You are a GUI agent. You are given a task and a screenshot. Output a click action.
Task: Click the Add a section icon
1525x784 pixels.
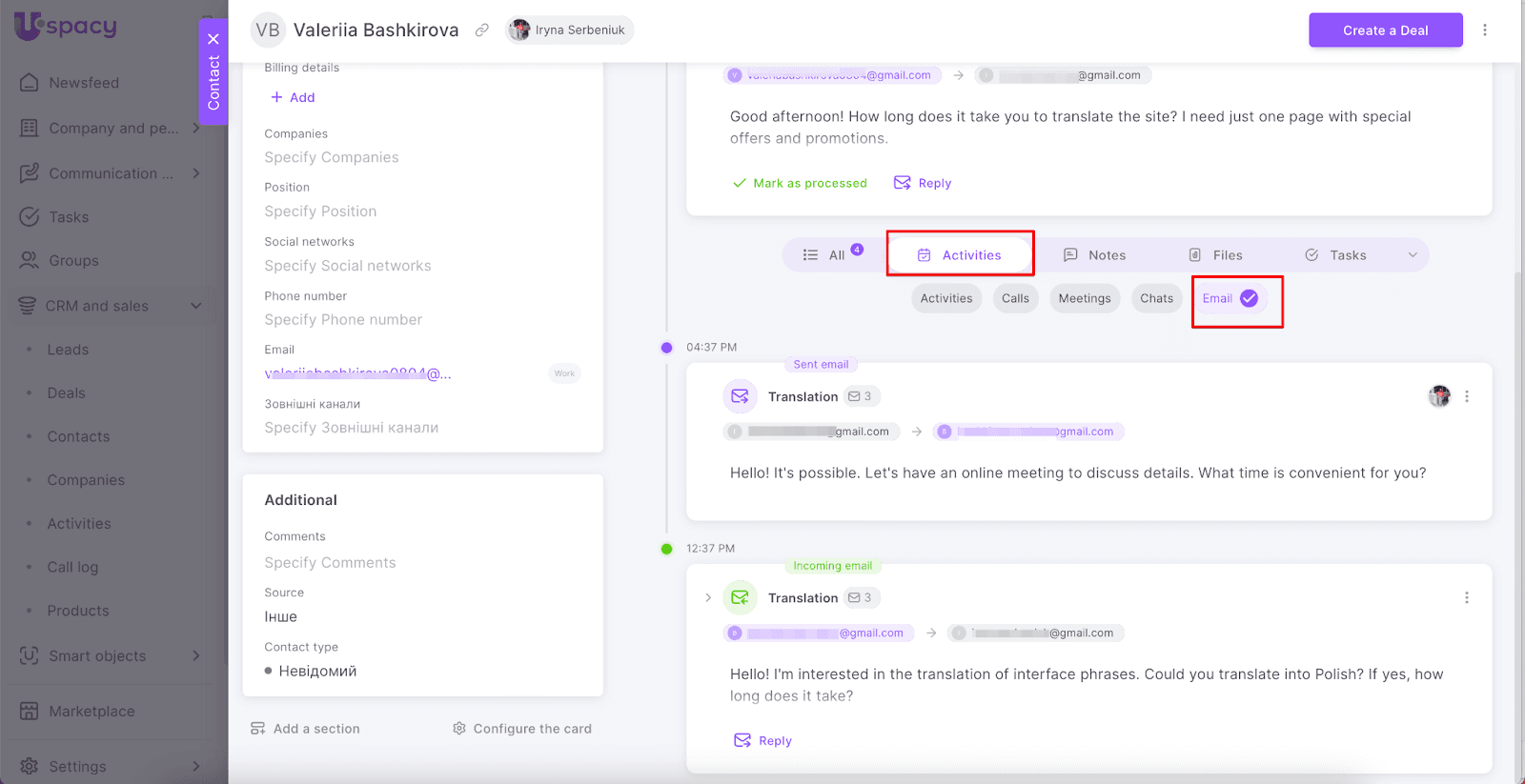coord(257,729)
